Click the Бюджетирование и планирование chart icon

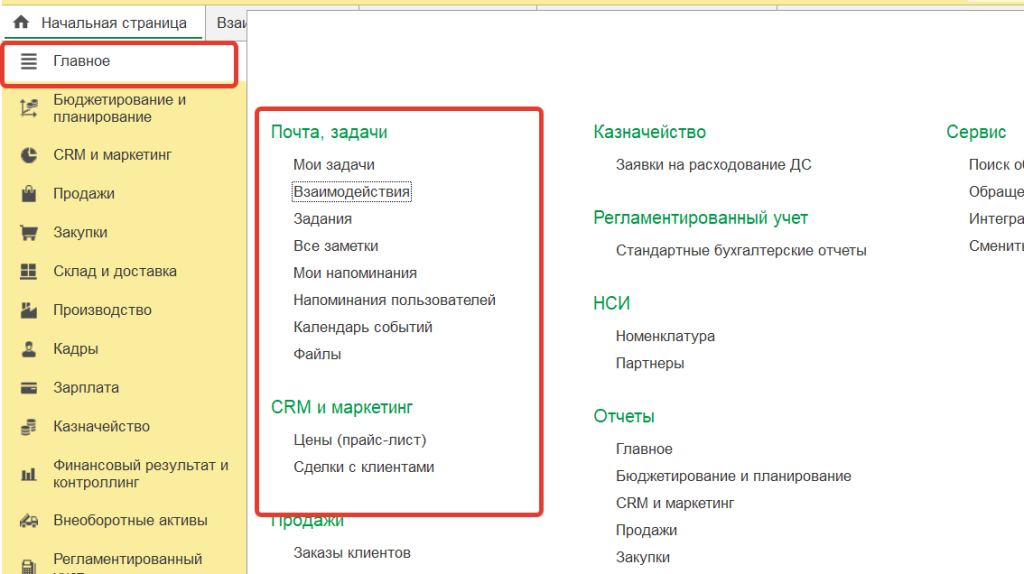[x=29, y=108]
